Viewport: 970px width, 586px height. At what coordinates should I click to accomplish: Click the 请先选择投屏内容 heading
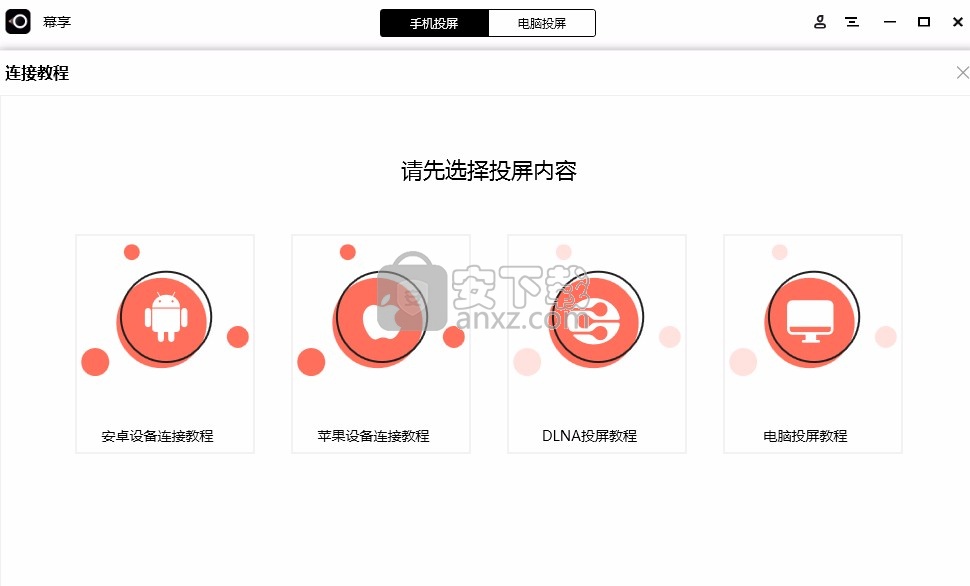click(489, 171)
